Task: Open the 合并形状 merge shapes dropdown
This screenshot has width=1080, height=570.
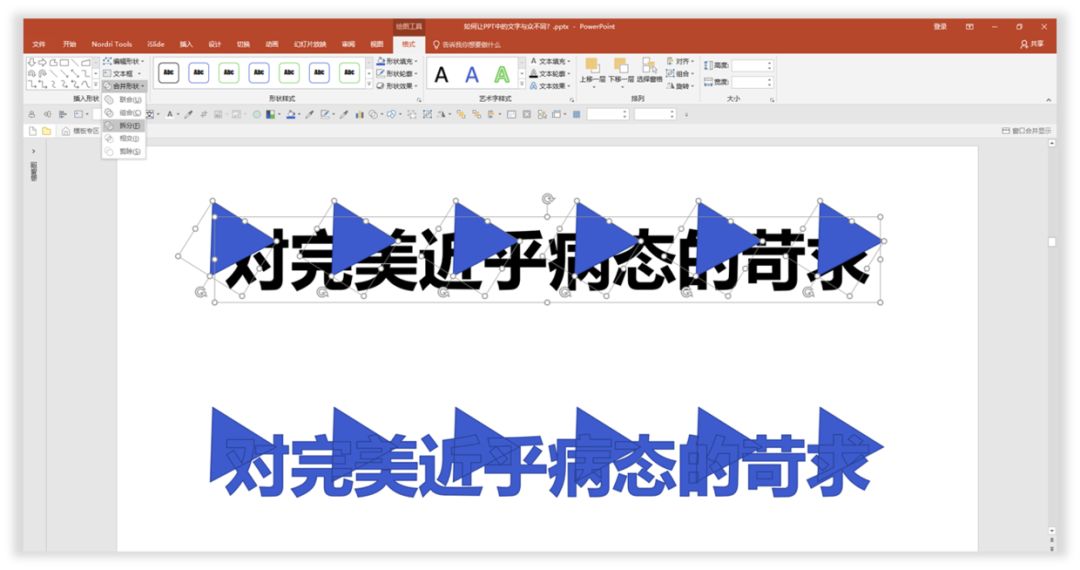Action: pyautogui.click(x=124, y=86)
